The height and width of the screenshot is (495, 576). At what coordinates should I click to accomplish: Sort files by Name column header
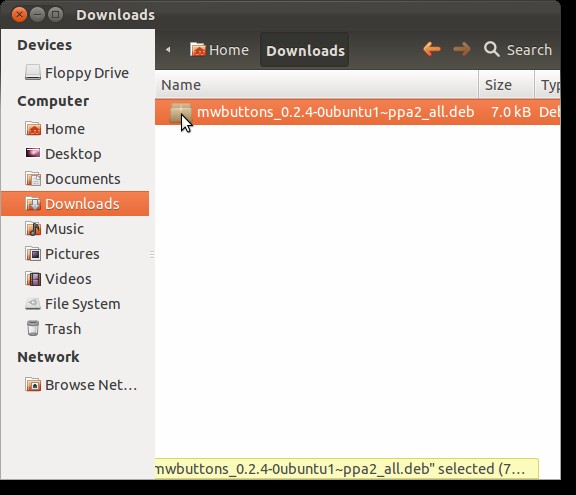(317, 85)
